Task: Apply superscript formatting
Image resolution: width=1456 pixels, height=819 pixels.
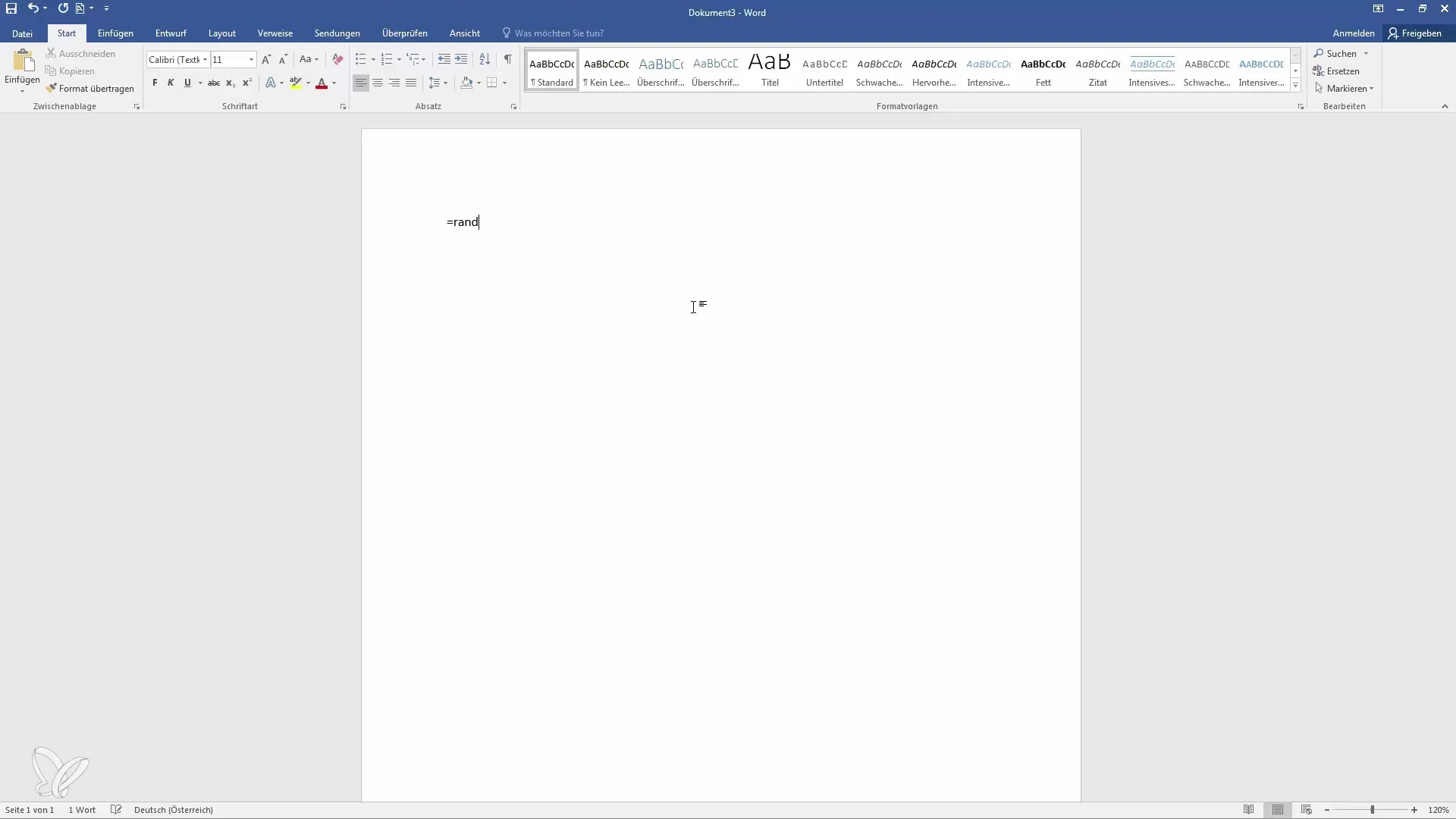Action: coord(247,83)
